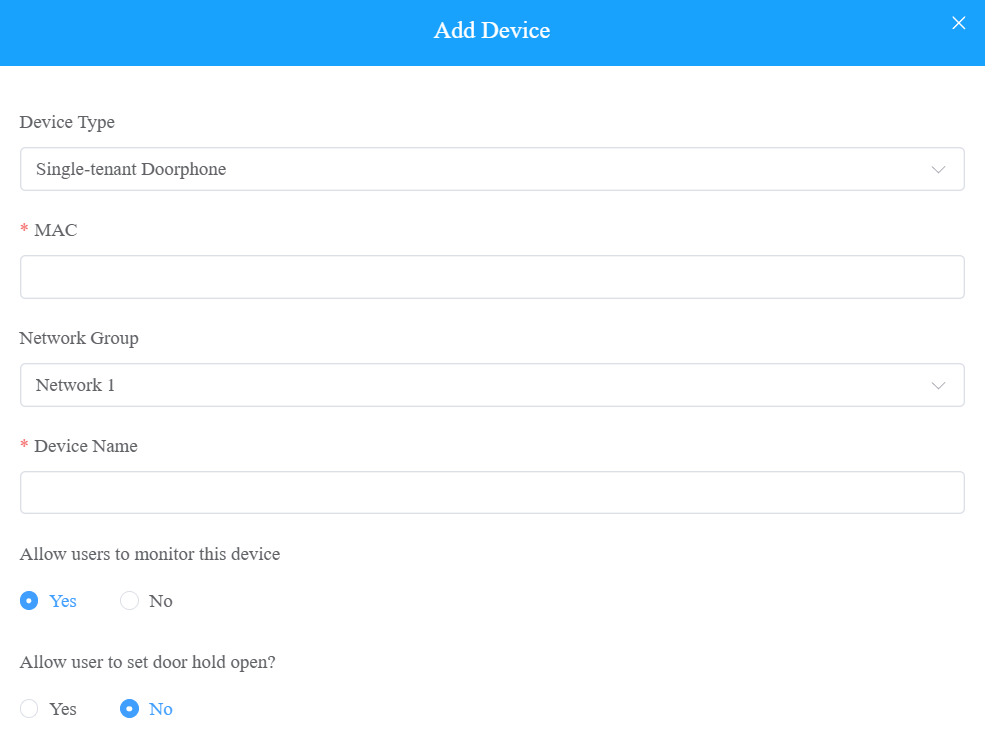Close the Add Device dialog
Screen dimensions: 985x738
click(958, 23)
